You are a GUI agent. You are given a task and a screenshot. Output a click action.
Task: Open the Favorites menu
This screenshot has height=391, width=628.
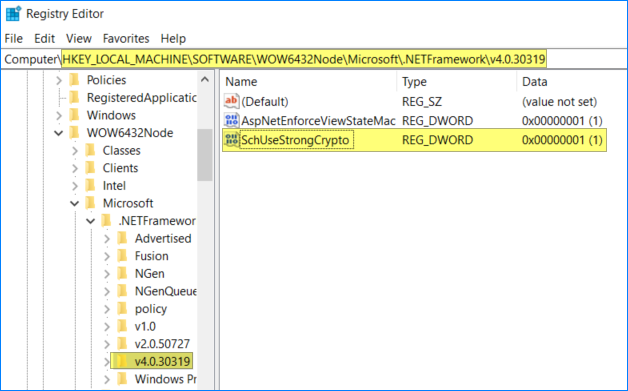[x=126, y=38]
